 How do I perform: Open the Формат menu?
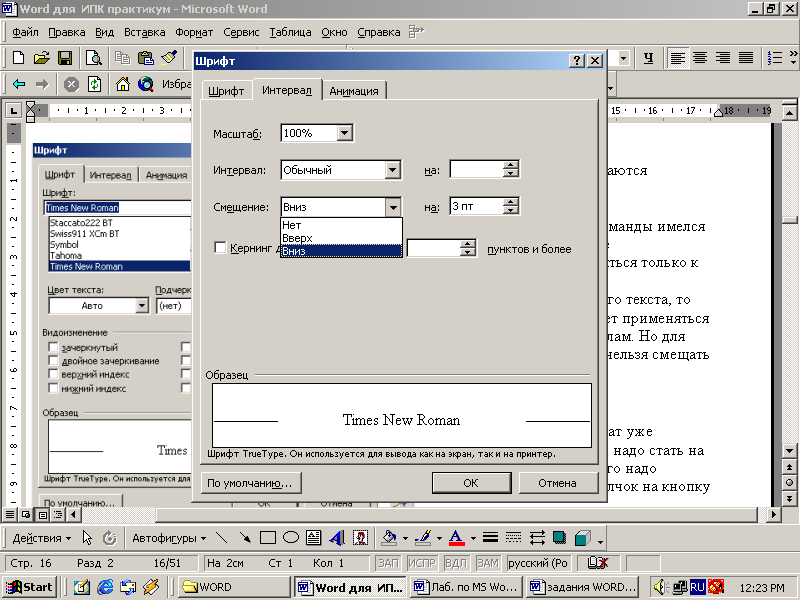click(x=194, y=32)
